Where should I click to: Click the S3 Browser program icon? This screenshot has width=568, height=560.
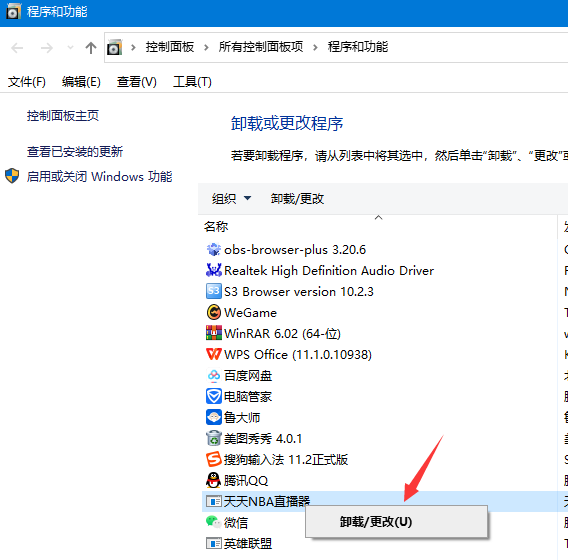click(214, 292)
